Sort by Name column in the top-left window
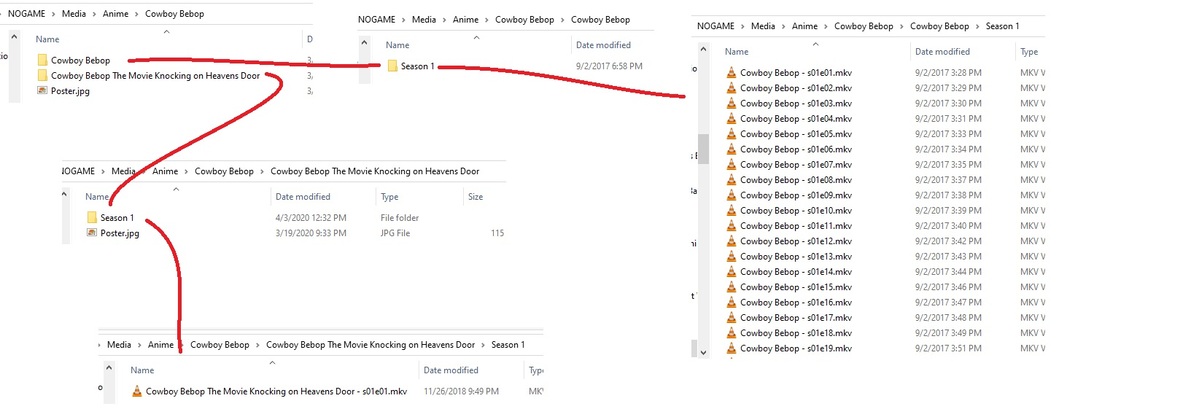 point(47,38)
